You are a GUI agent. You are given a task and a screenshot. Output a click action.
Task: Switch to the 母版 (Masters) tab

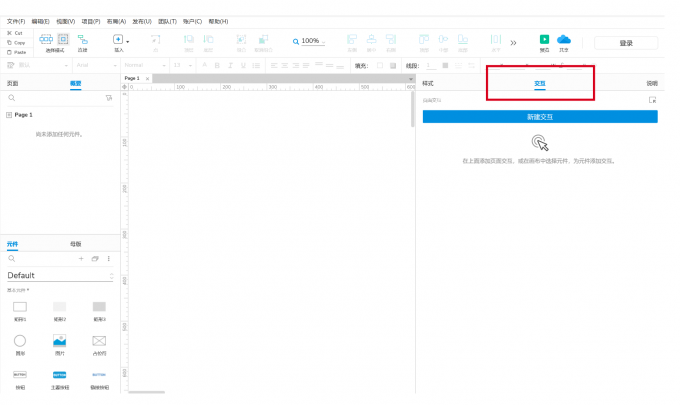click(x=76, y=244)
